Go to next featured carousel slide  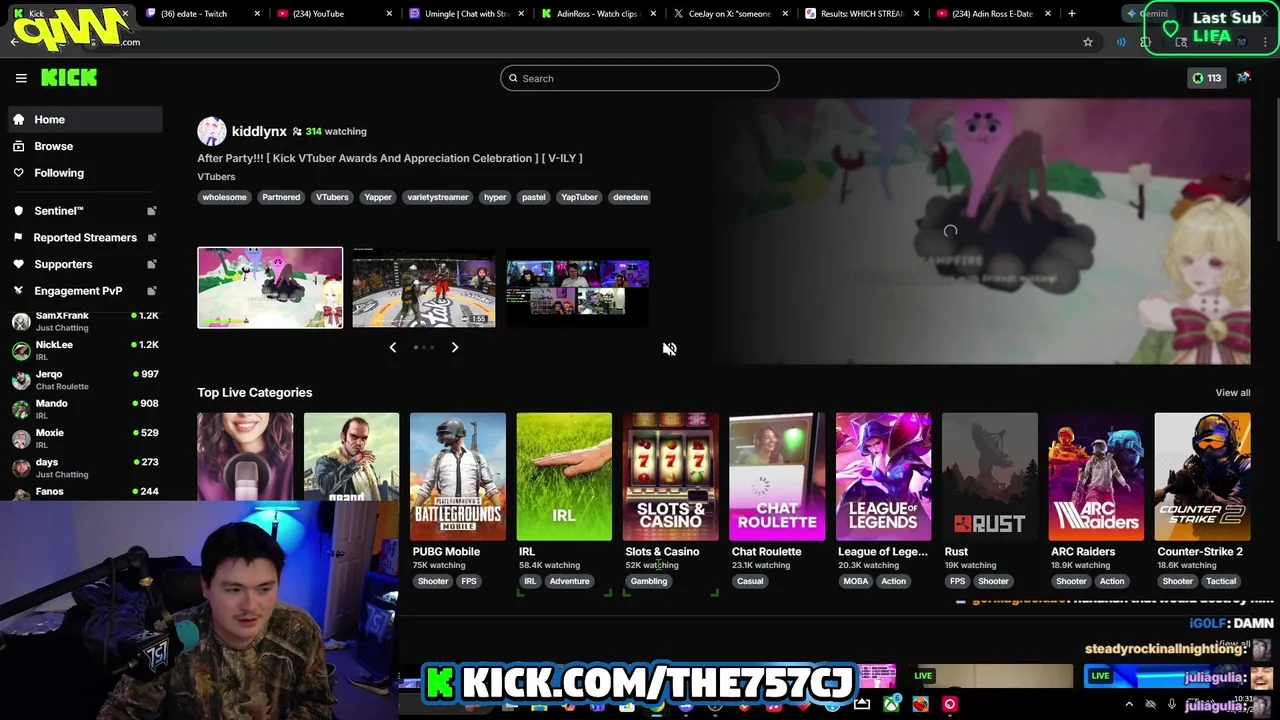click(455, 347)
